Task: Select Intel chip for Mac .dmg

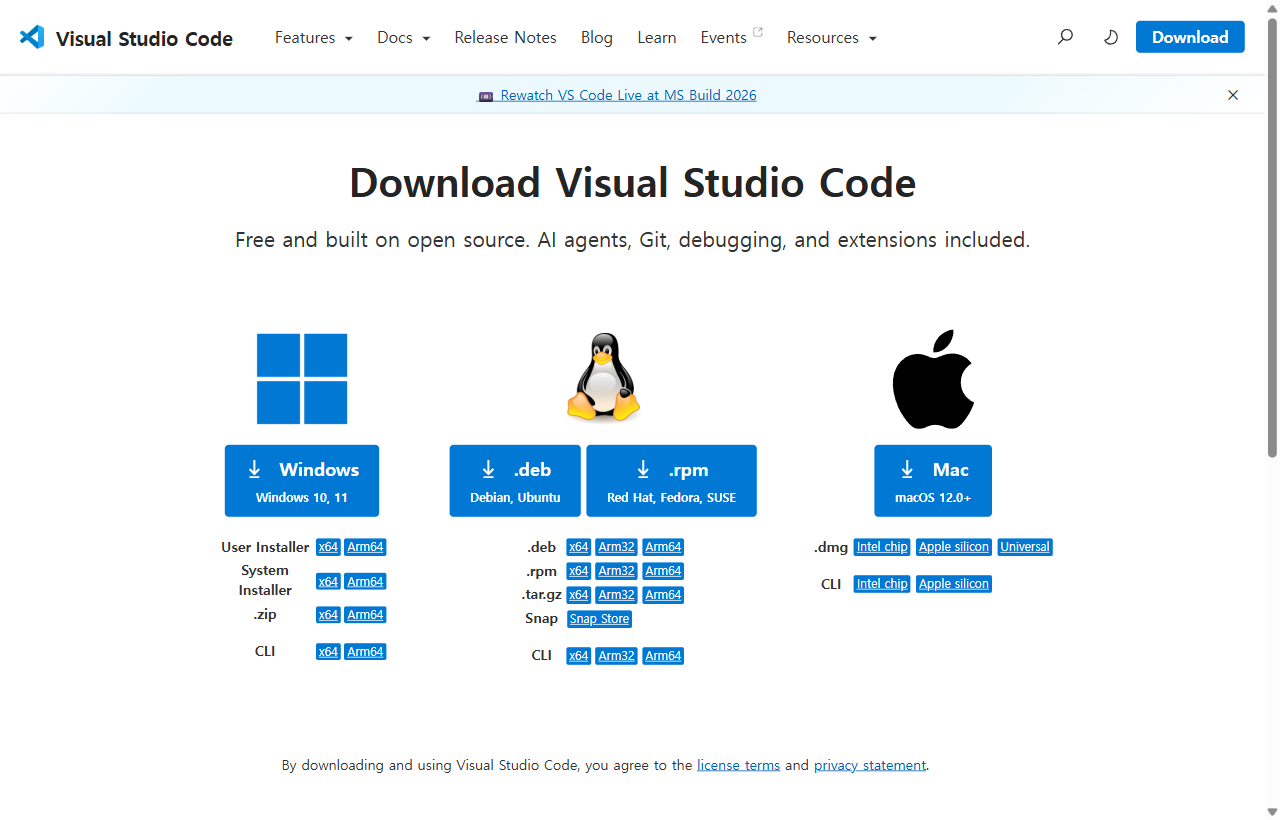Action: (882, 547)
